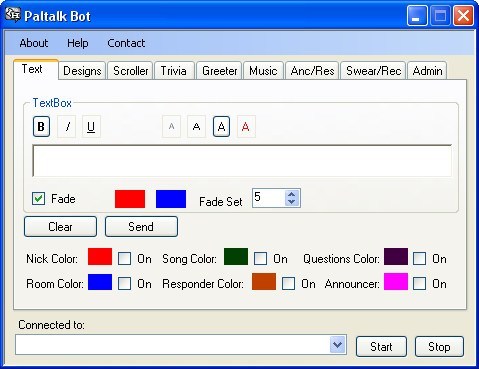Open the About menu
The image size is (479, 369).
[34, 43]
